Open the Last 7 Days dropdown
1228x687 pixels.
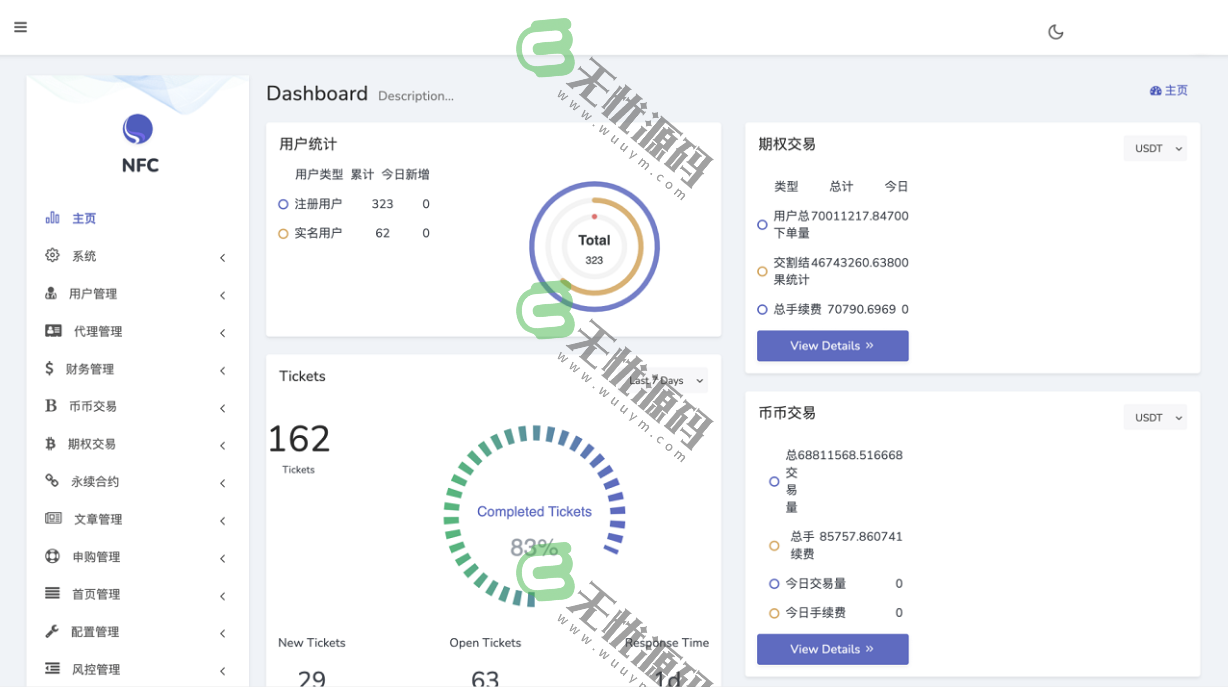[665, 381]
